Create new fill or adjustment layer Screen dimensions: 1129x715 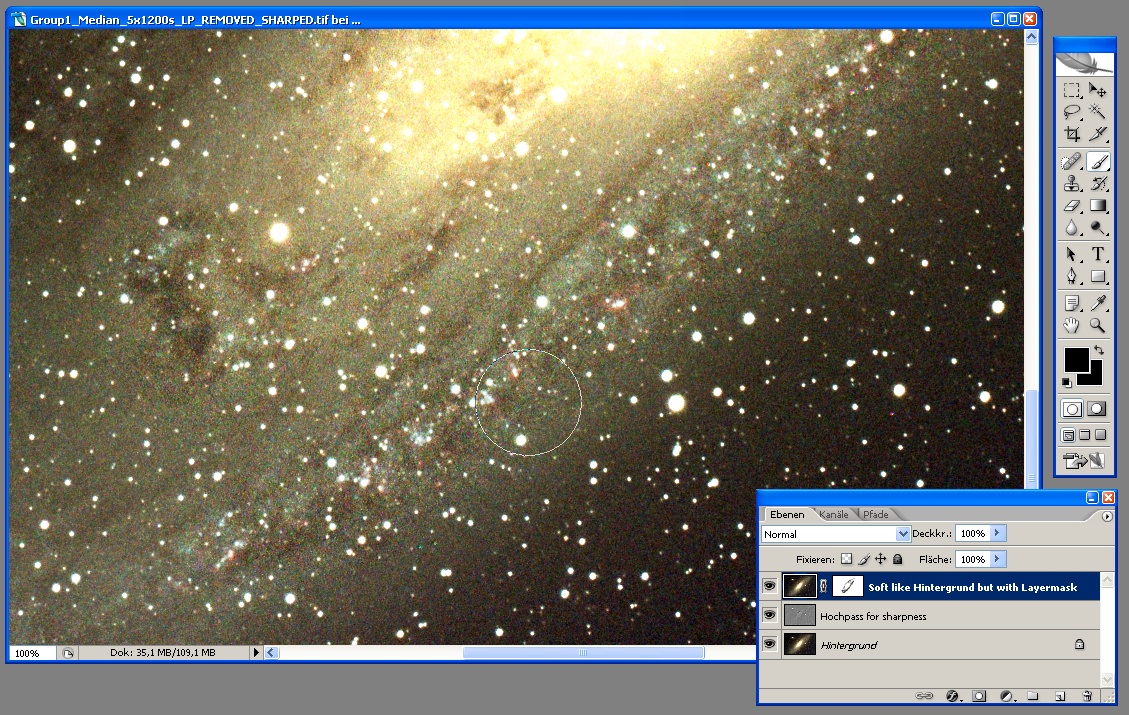(x=1007, y=696)
